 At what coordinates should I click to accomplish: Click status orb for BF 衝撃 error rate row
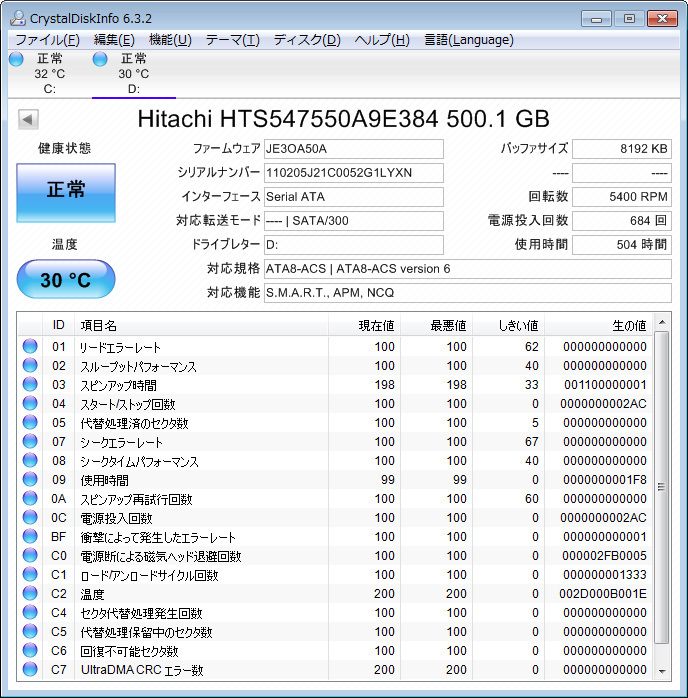(30, 536)
